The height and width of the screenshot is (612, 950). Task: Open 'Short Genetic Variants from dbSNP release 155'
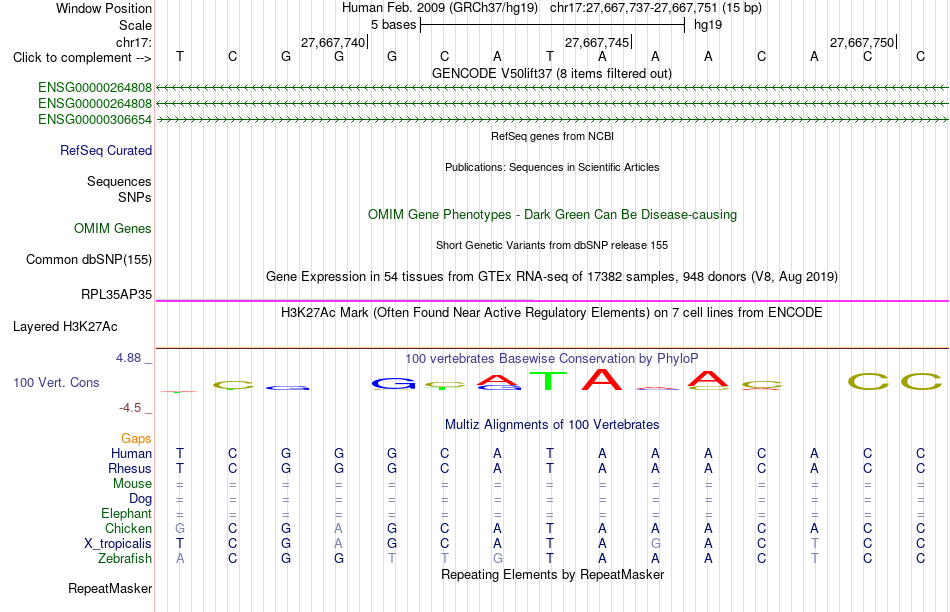tap(551, 245)
